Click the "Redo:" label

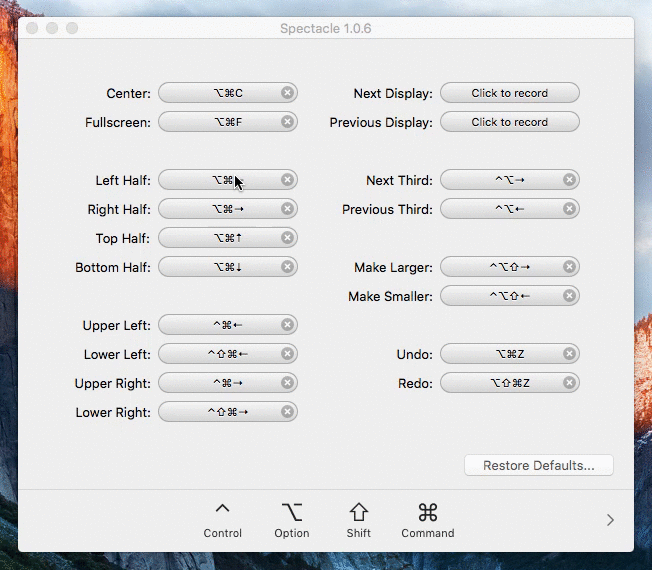[x=415, y=383]
